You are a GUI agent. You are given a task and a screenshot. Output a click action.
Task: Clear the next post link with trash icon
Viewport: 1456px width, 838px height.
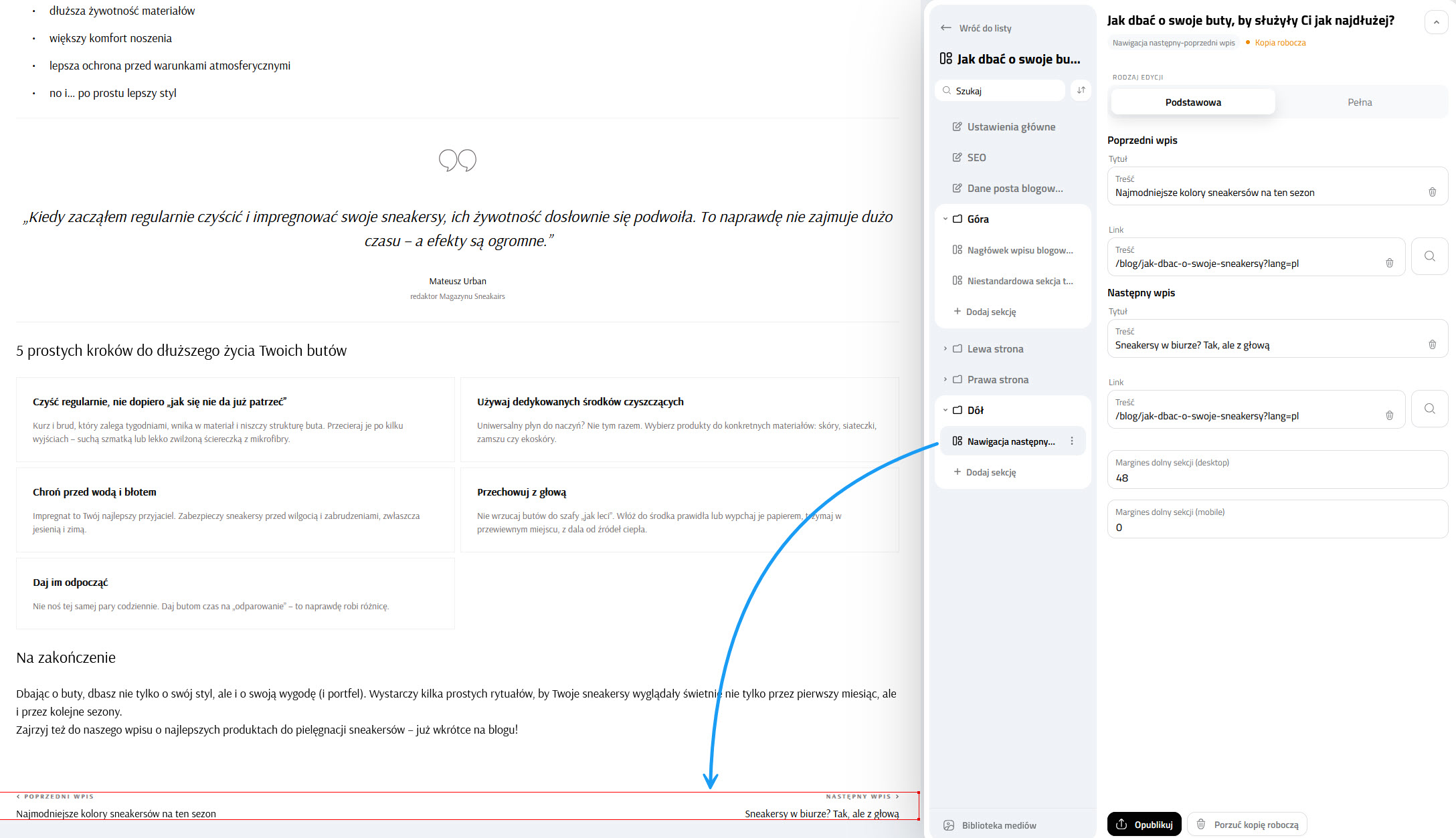(1389, 415)
